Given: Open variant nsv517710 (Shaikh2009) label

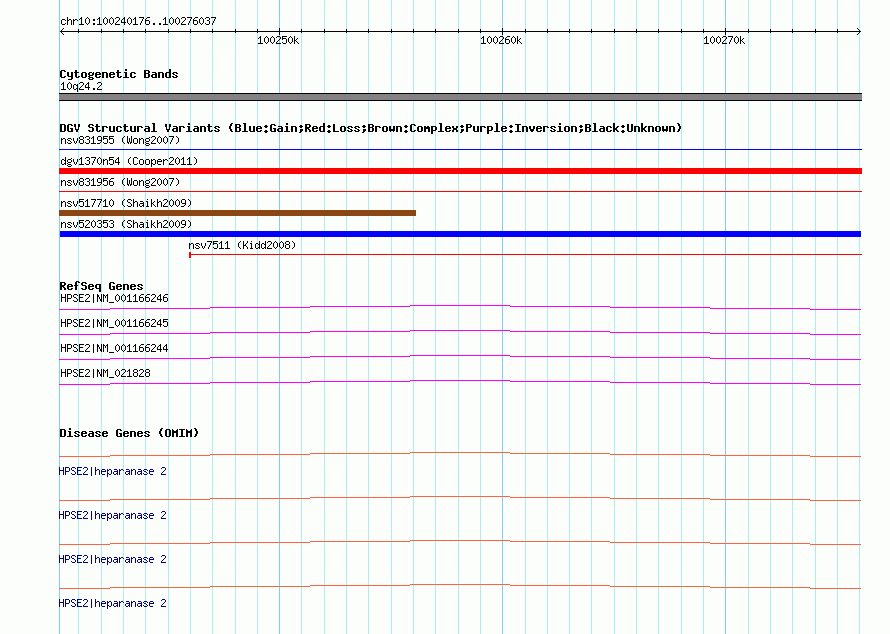Looking at the screenshot, I should tap(126, 203).
